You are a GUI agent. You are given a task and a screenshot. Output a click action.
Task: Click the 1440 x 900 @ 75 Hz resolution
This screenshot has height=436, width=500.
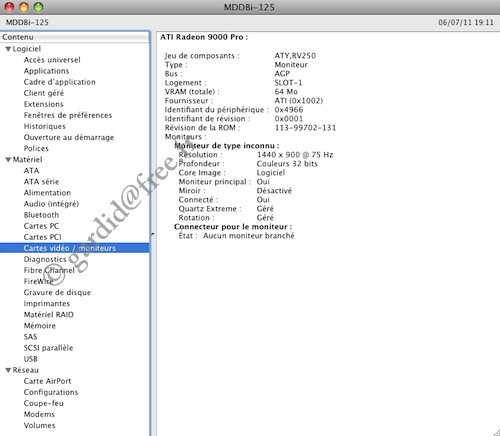coord(295,155)
